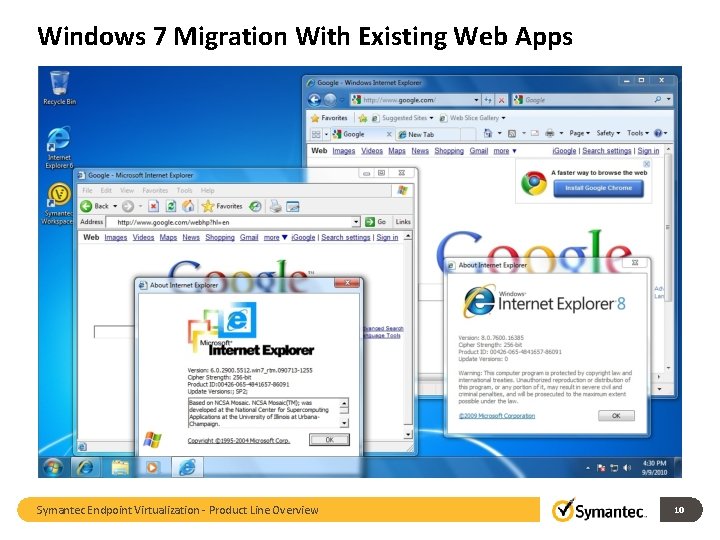
Task: Open IE8 Page menu
Action: [579, 133]
